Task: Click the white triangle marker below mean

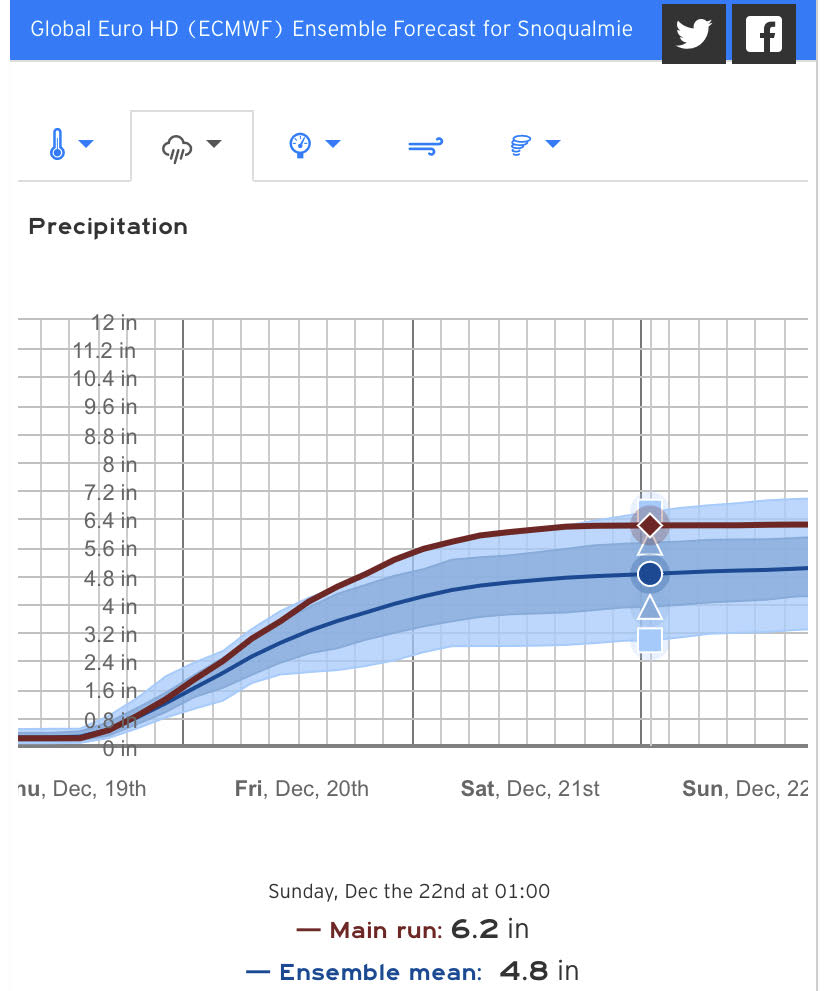Action: [650, 607]
